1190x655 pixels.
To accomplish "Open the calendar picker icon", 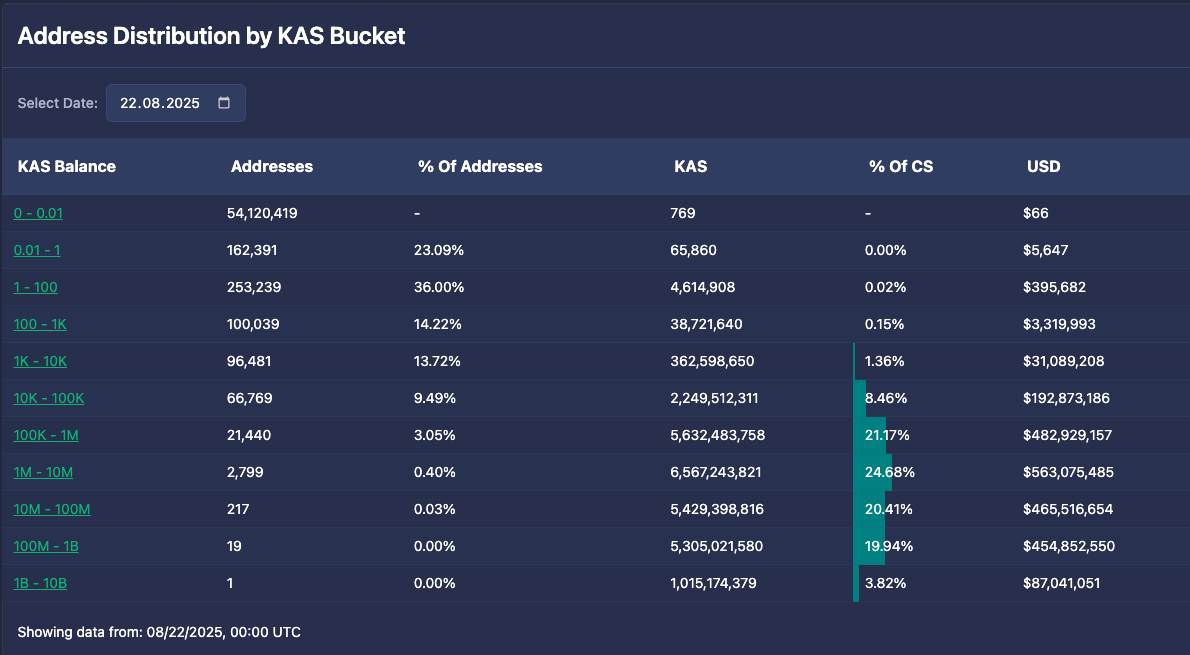I will point(224,103).
